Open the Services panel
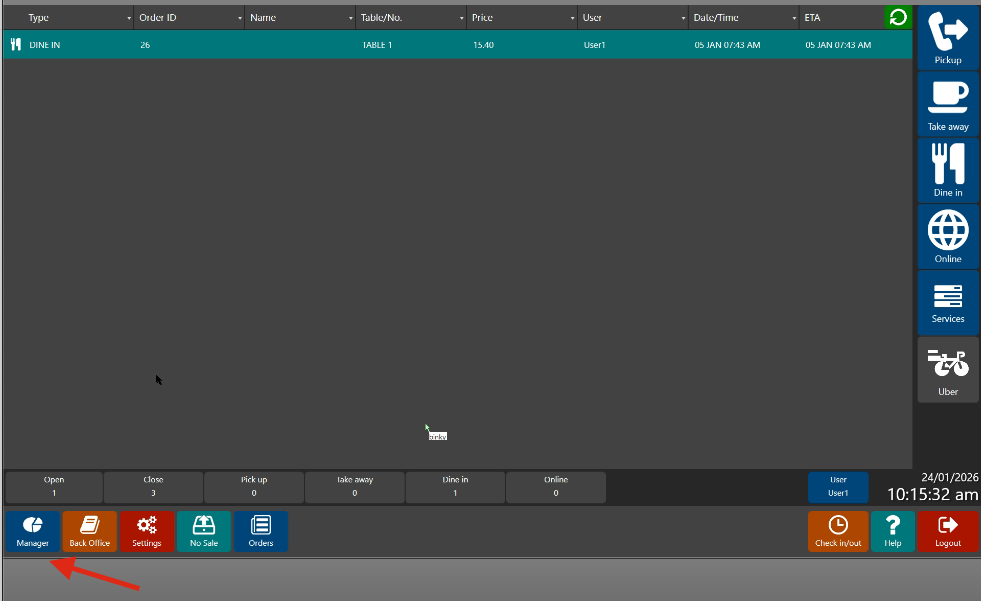This screenshot has height=601, width=981. (x=948, y=303)
